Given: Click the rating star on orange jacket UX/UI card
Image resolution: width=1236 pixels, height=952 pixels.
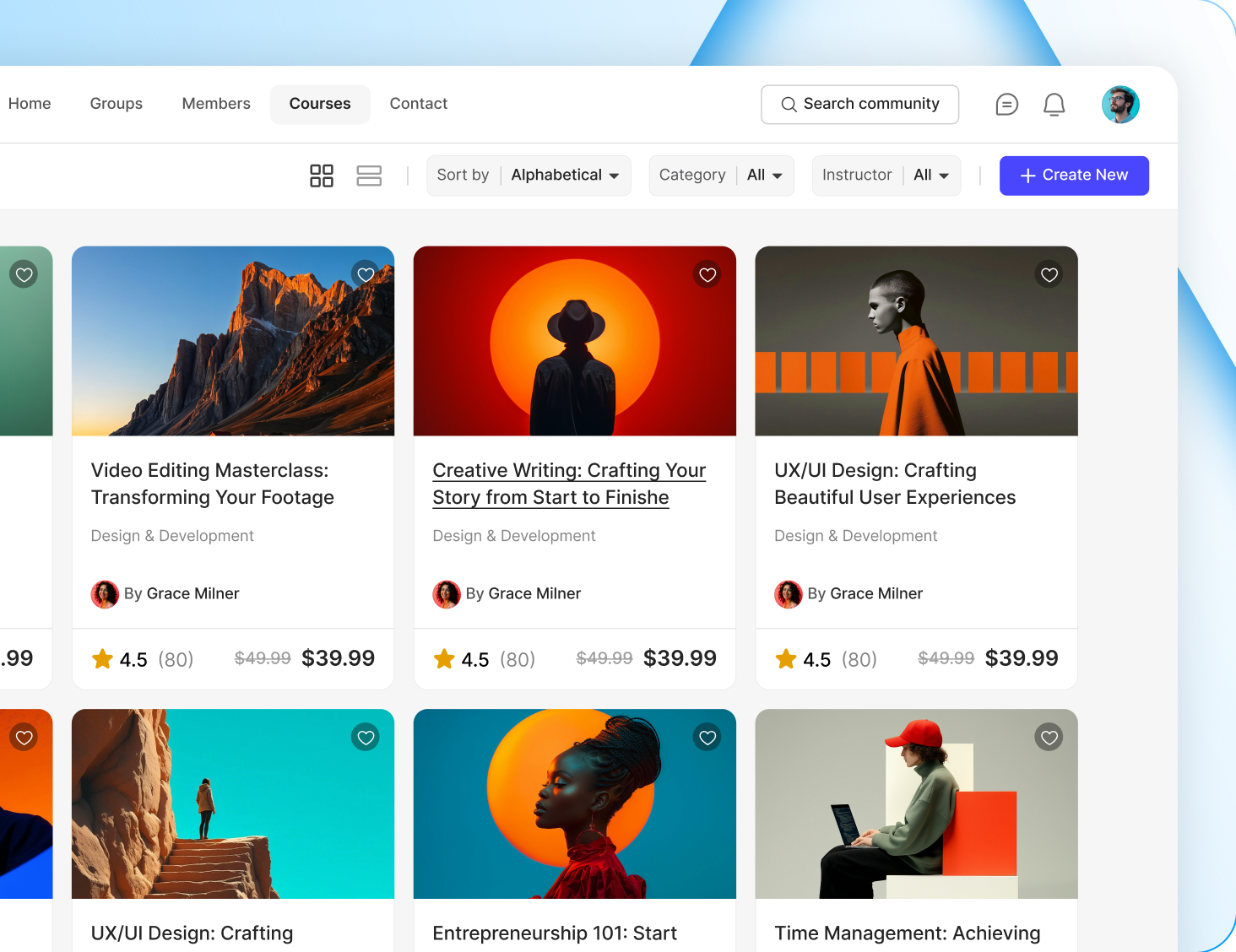Looking at the screenshot, I should click(x=786, y=659).
